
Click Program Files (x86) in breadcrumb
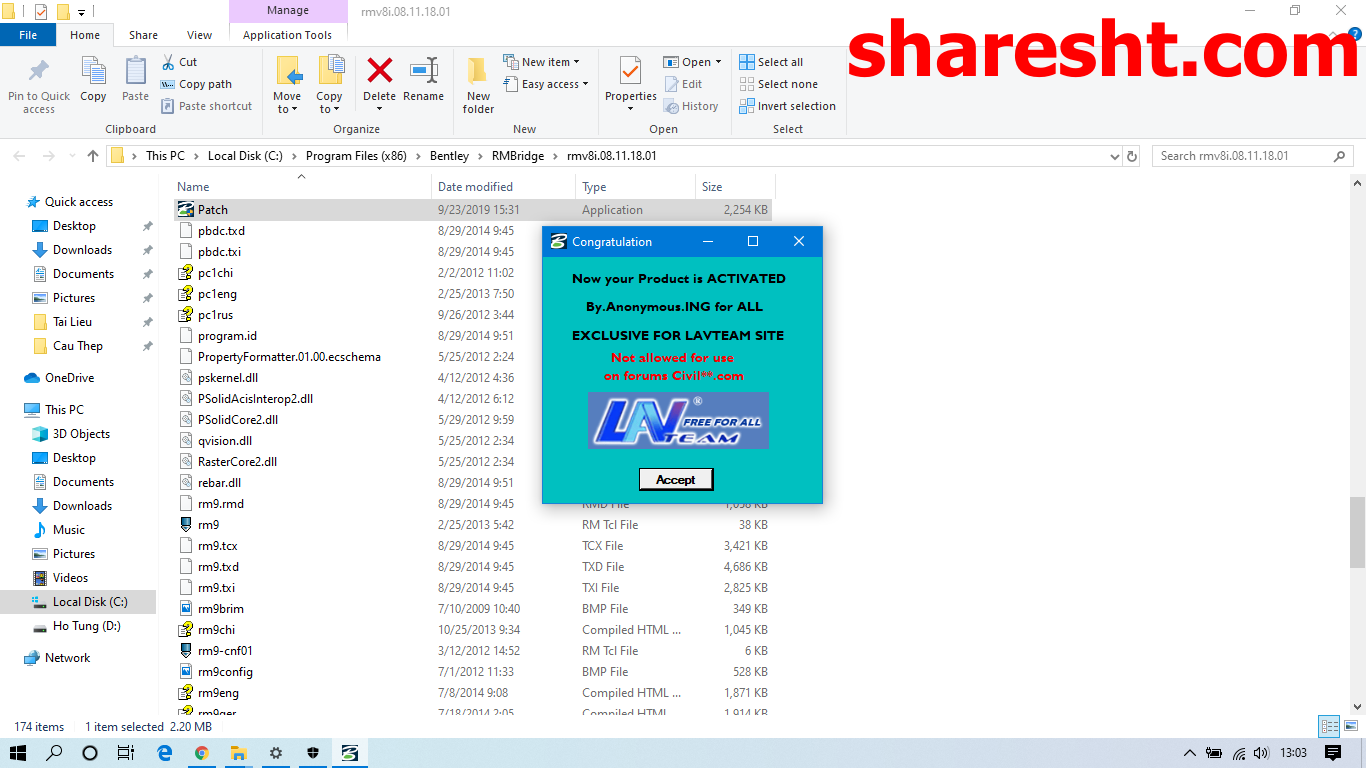pyautogui.click(x=357, y=156)
